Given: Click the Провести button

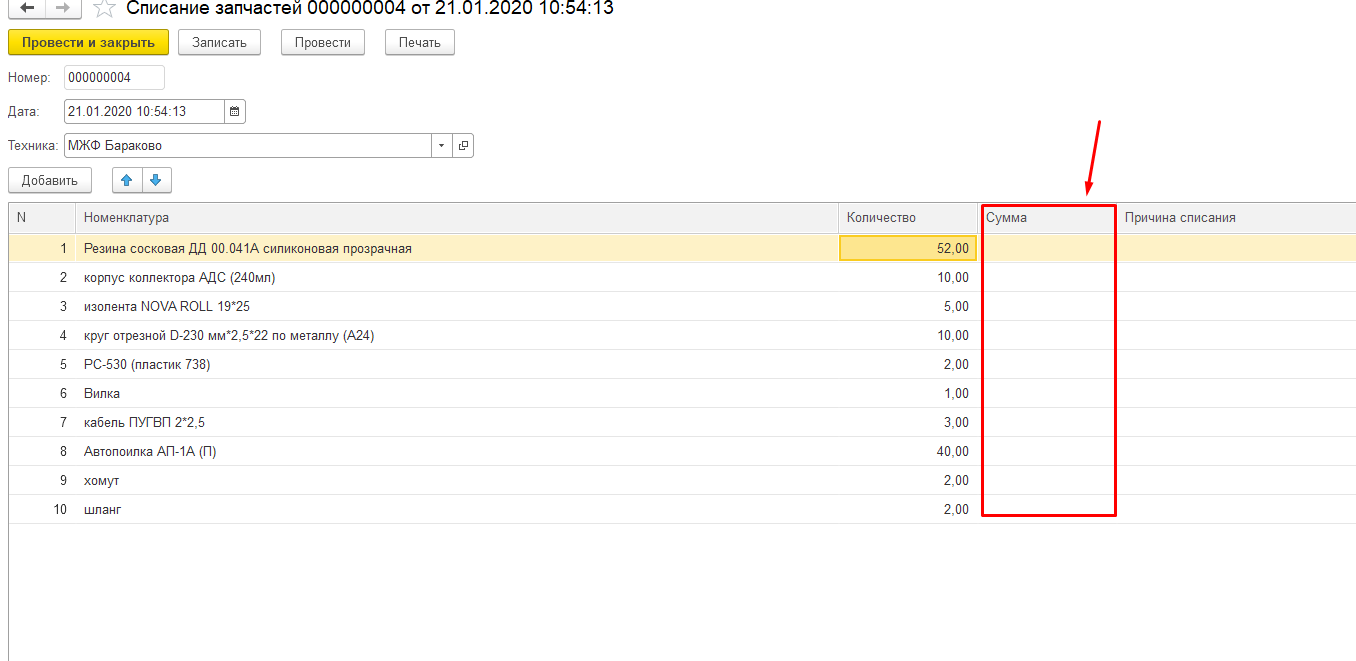Looking at the screenshot, I should click(322, 42).
